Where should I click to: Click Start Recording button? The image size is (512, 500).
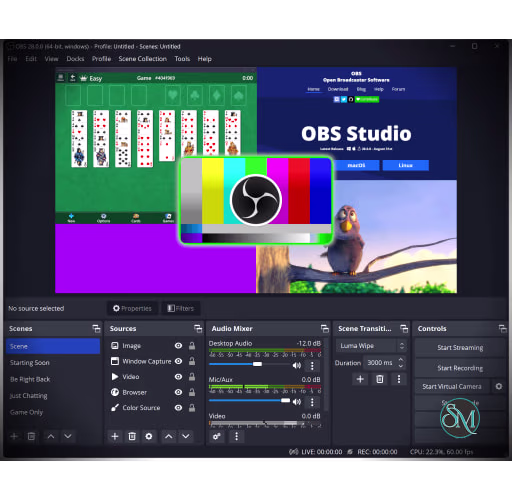point(460,368)
